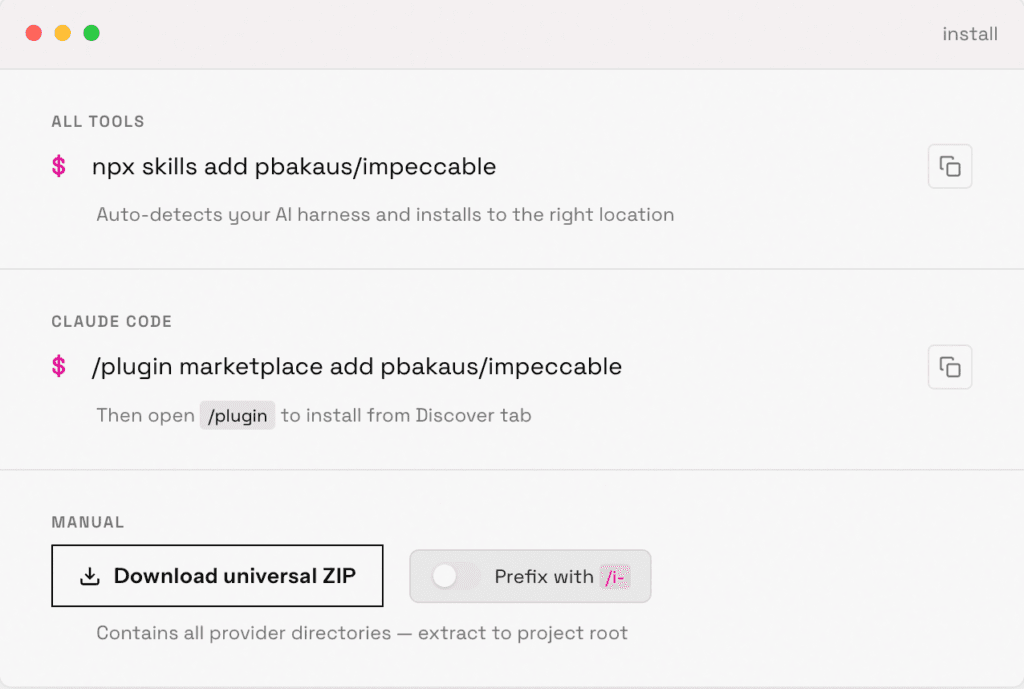1024x689 pixels.
Task: Toggle the Prefix with switch on
Action: [455, 576]
